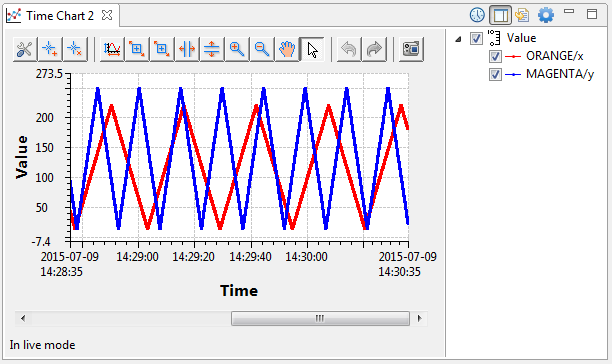Click the 100 value axis label

click(x=44, y=178)
